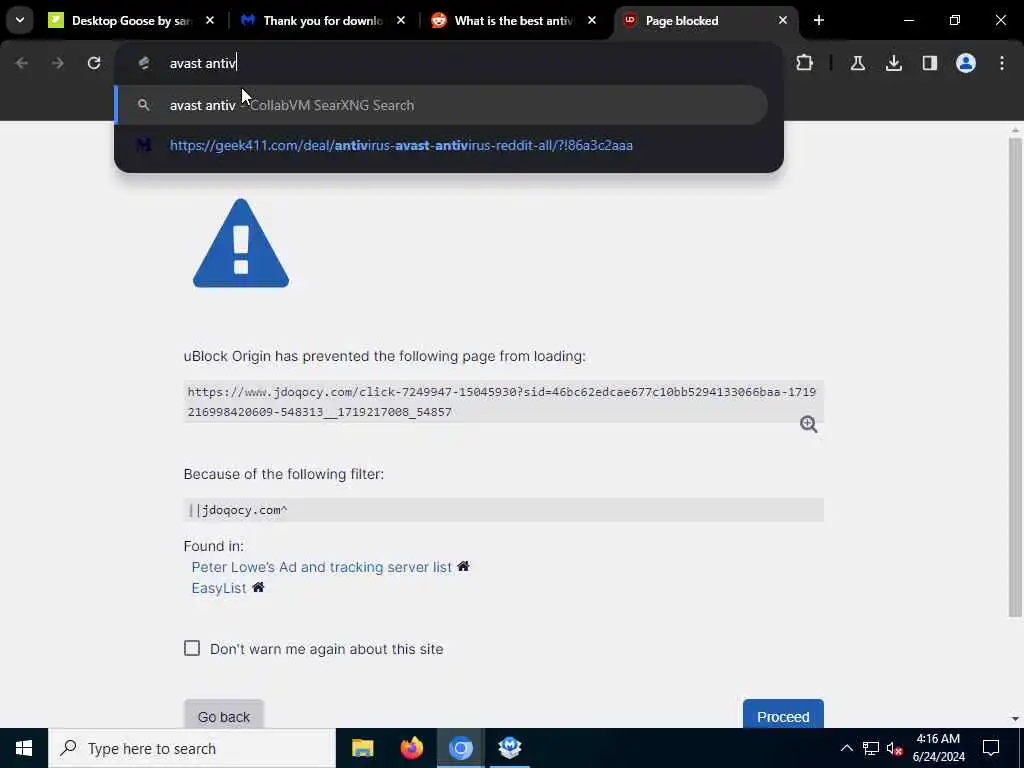Click the Go back button

coord(224,716)
